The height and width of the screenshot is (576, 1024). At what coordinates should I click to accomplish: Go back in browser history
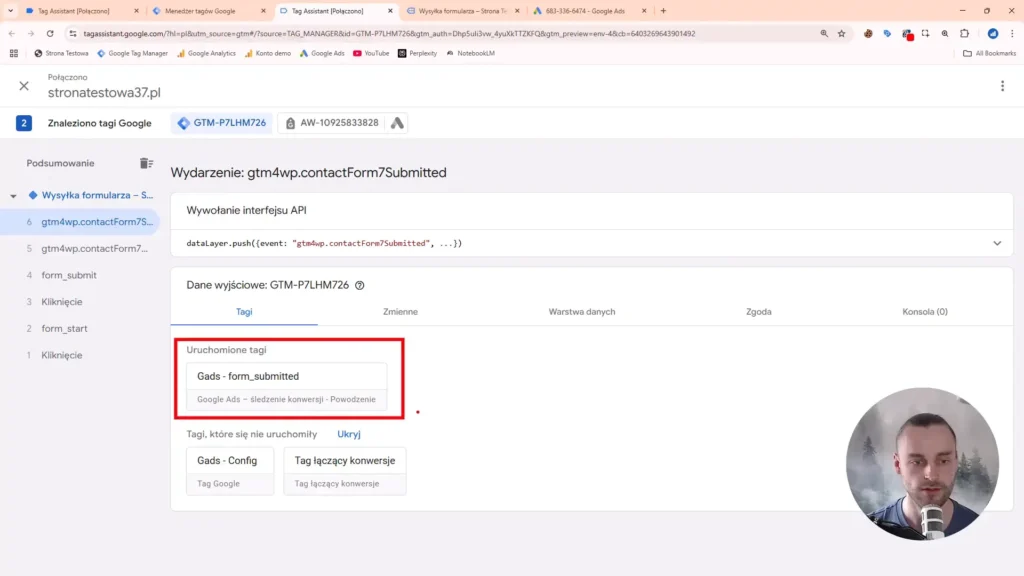click(12, 33)
